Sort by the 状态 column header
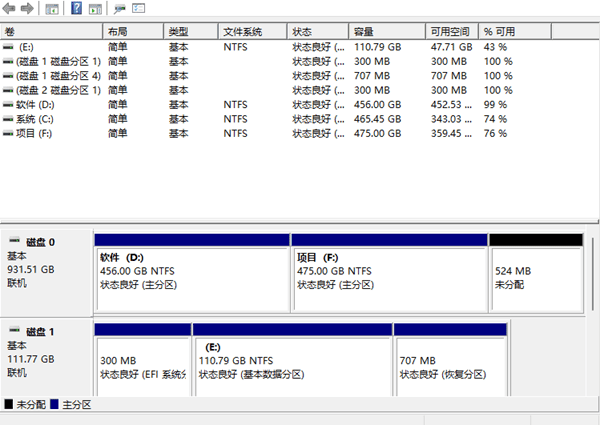Viewport: 600px width, 425px height. (x=318, y=31)
